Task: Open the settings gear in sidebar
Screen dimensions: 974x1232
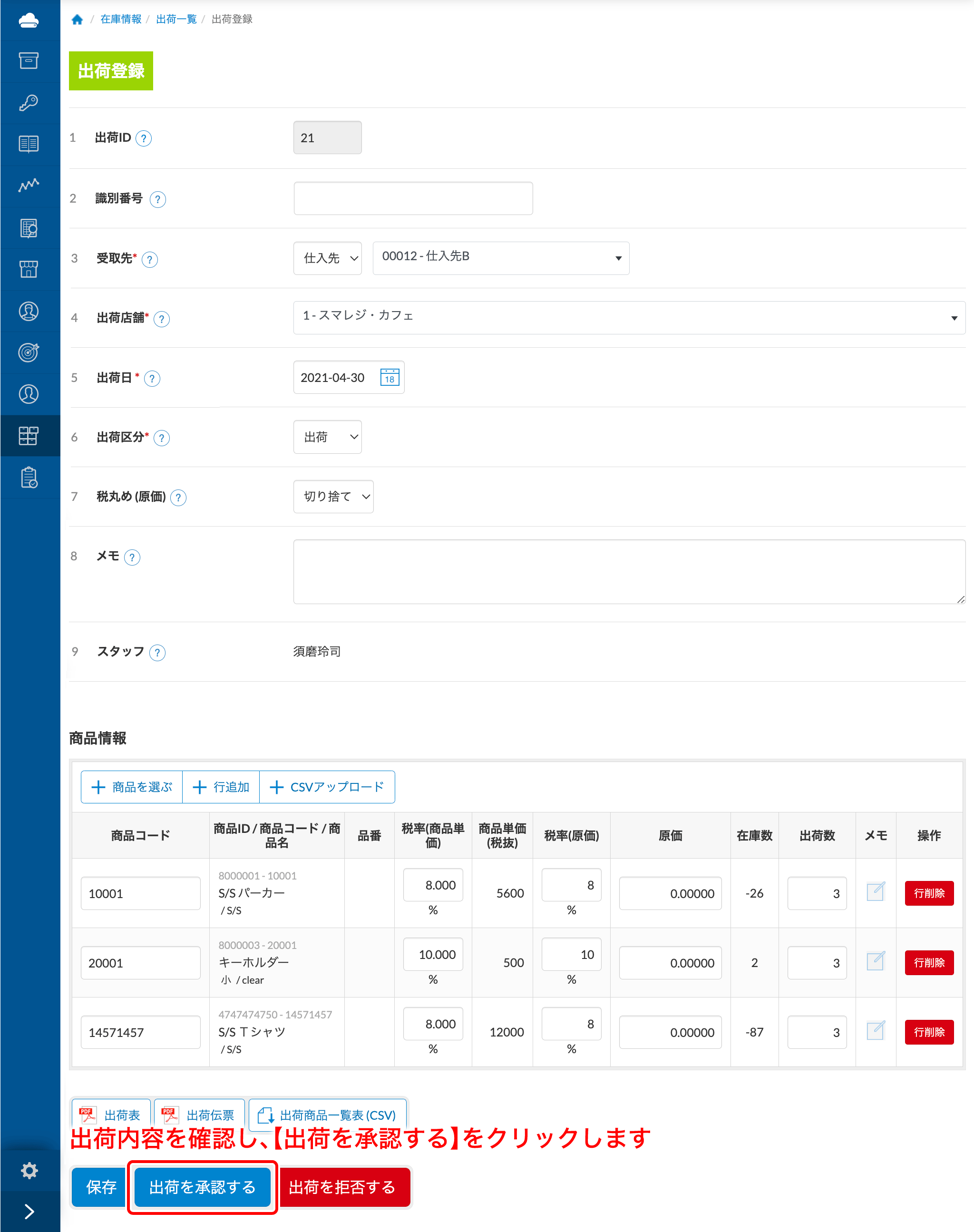Action: click(x=29, y=1170)
